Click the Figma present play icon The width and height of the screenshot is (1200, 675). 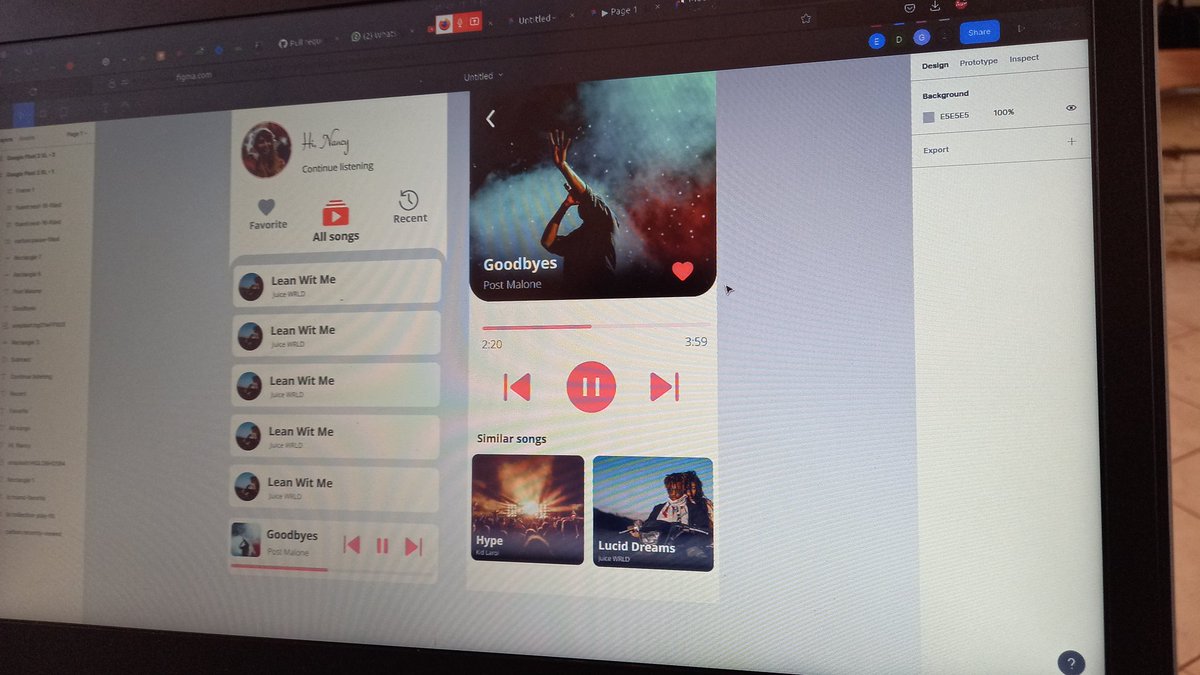pos(1021,29)
